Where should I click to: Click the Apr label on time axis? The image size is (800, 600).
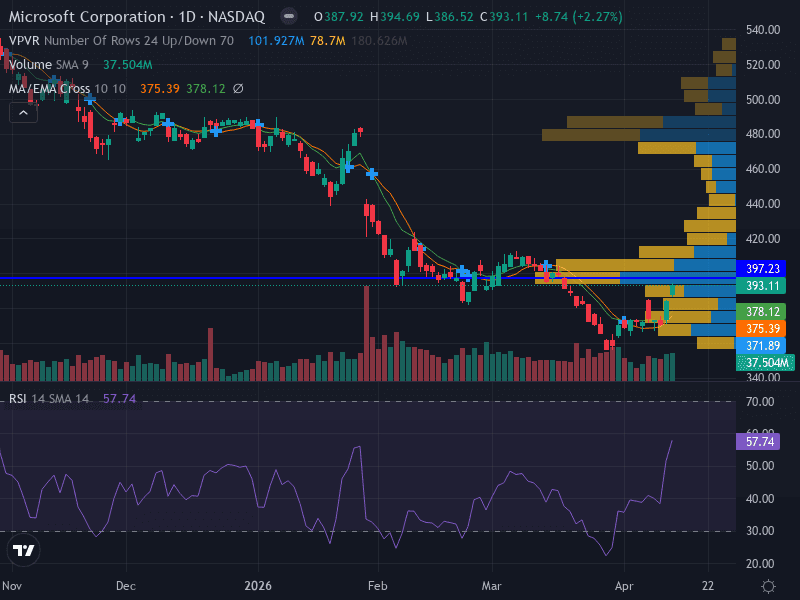point(624,586)
